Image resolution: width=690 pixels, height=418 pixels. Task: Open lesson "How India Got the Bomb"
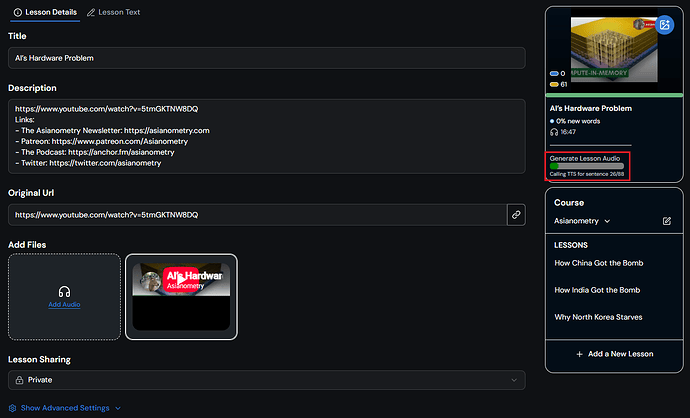point(597,290)
